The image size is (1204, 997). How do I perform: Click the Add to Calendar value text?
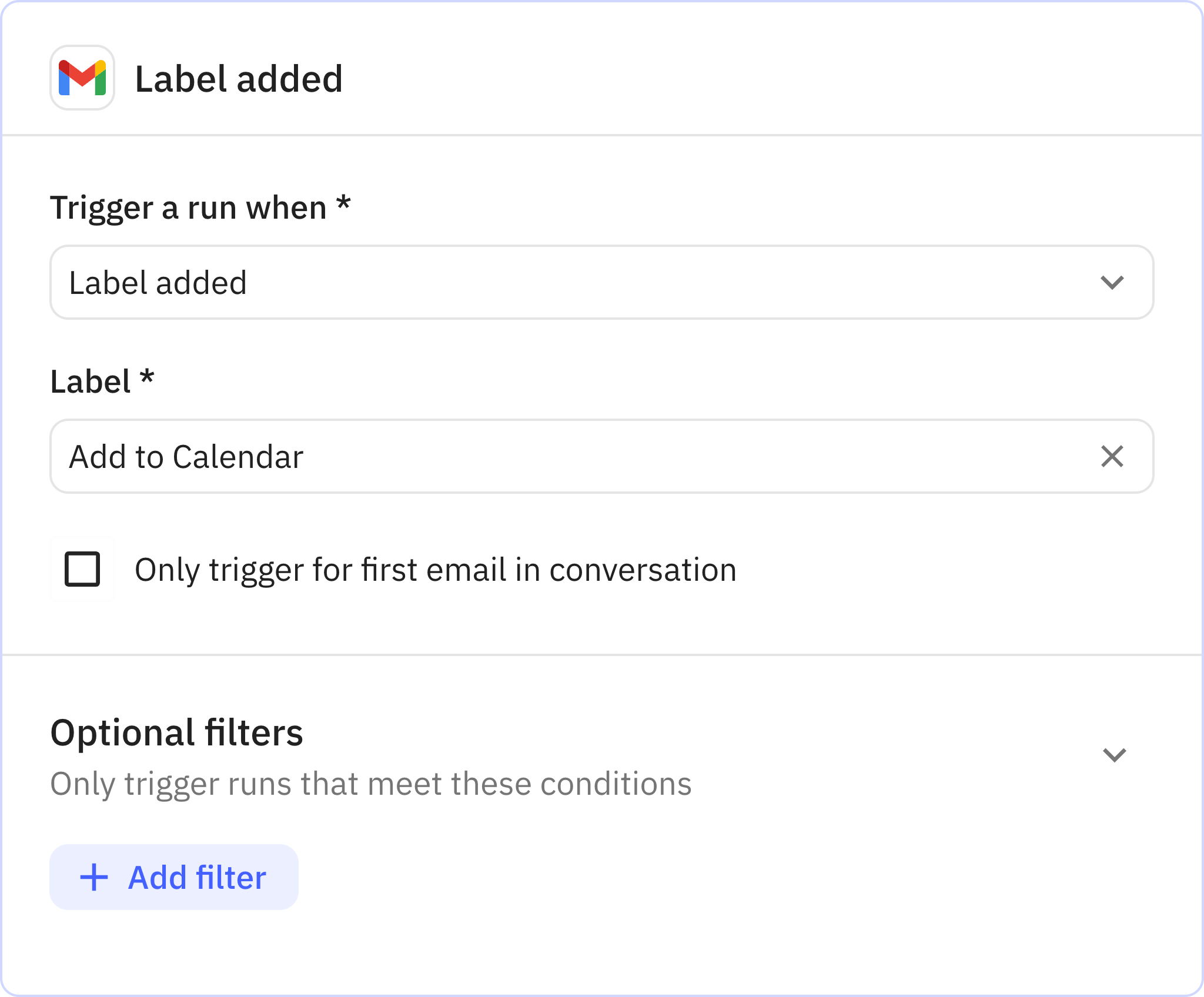186,457
